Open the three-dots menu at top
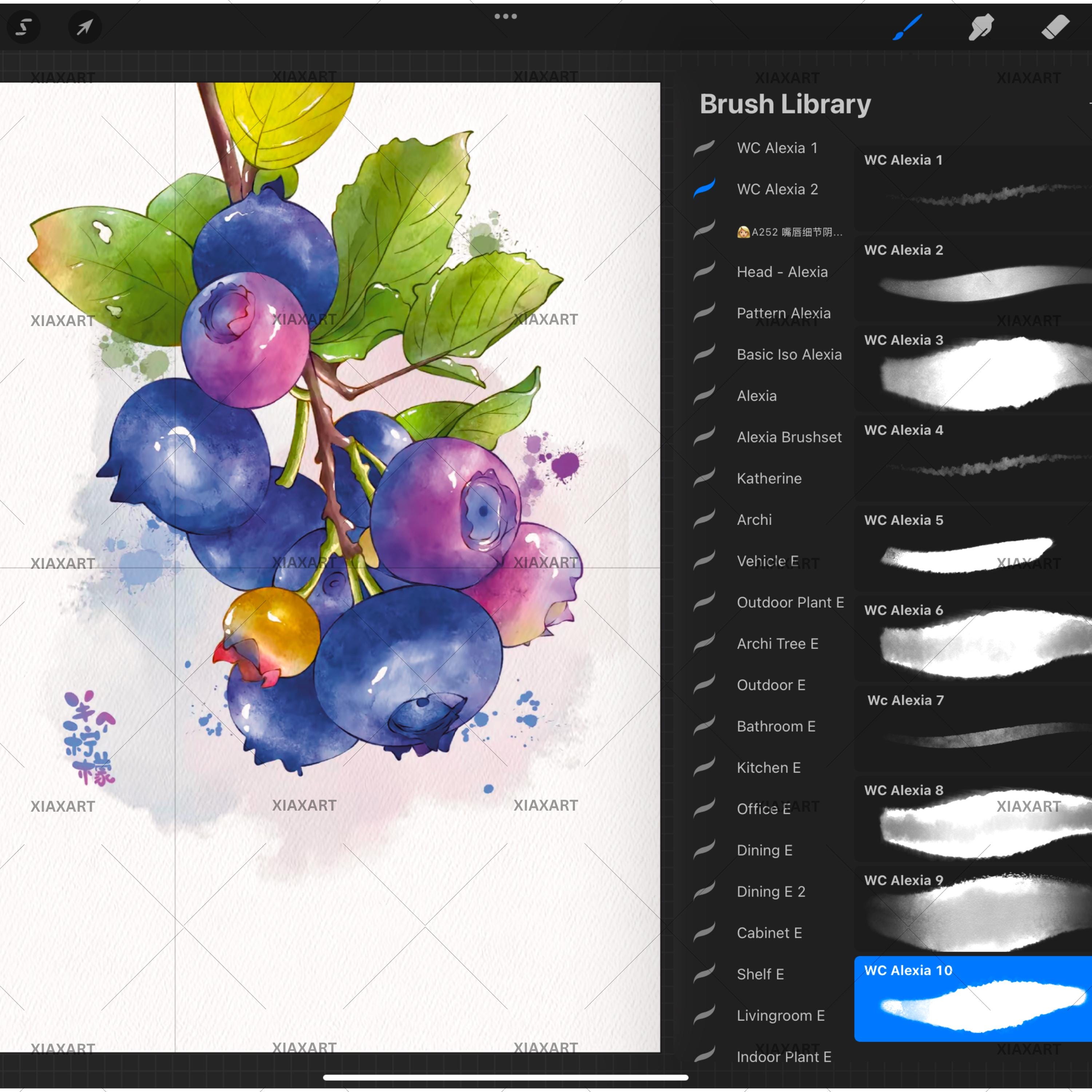Image resolution: width=1092 pixels, height=1092 pixels. pos(505,16)
